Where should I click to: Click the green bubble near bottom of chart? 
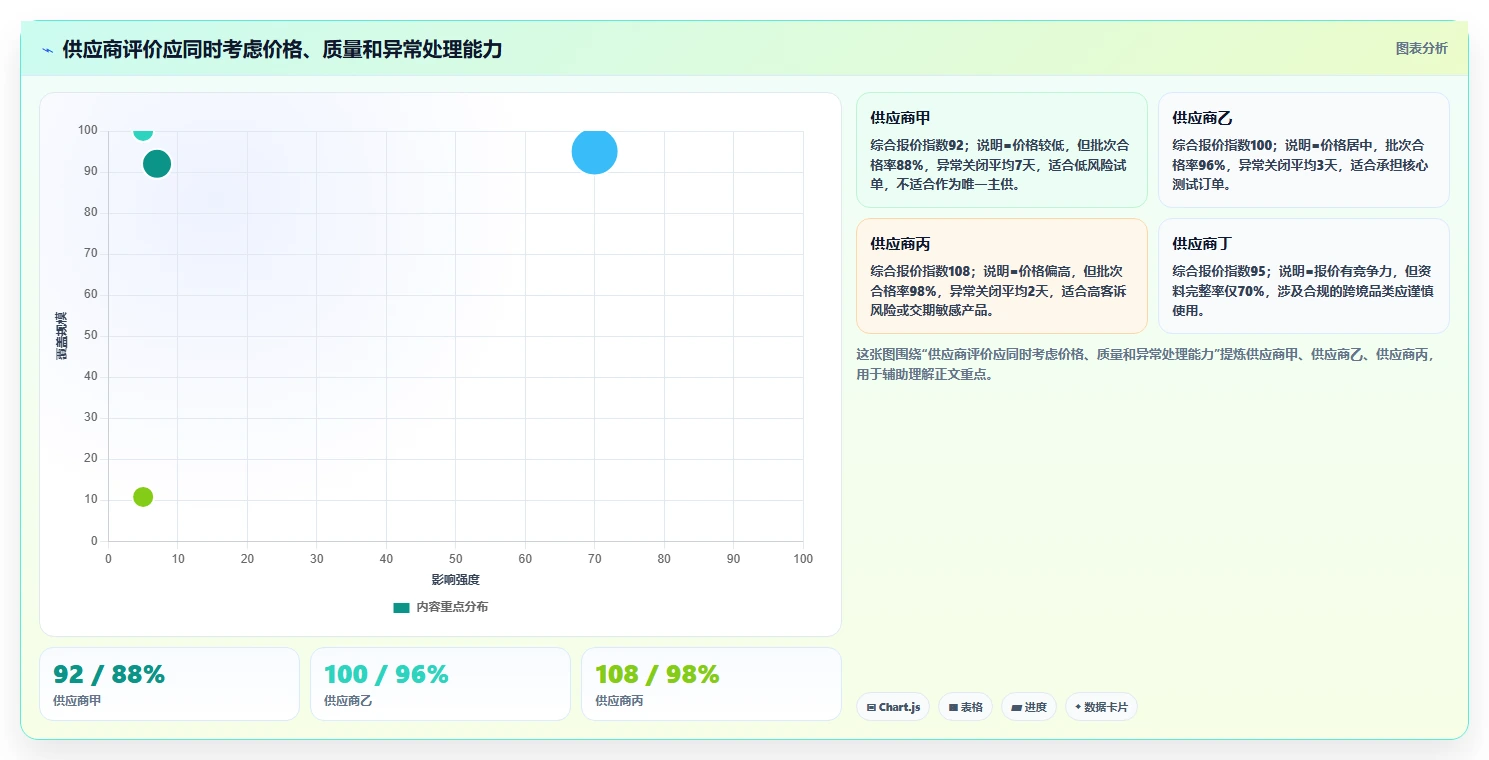pyautogui.click(x=143, y=497)
